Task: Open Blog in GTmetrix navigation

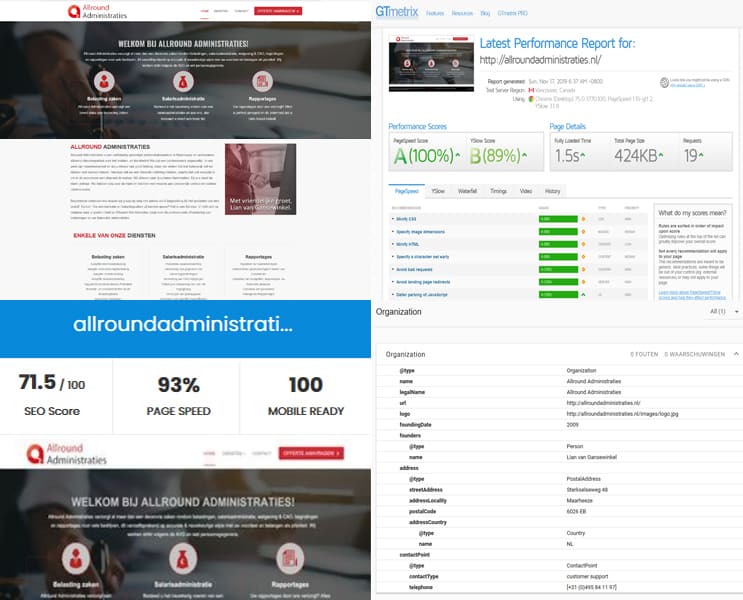Action: click(485, 13)
